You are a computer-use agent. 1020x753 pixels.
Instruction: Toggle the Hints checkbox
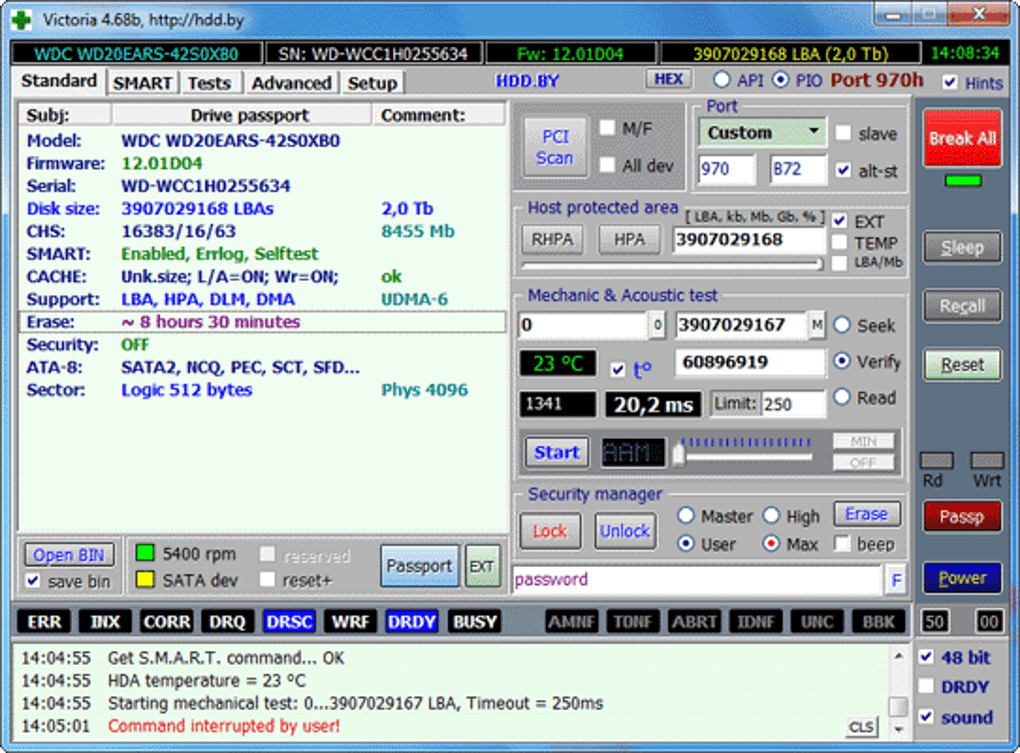[x=950, y=82]
